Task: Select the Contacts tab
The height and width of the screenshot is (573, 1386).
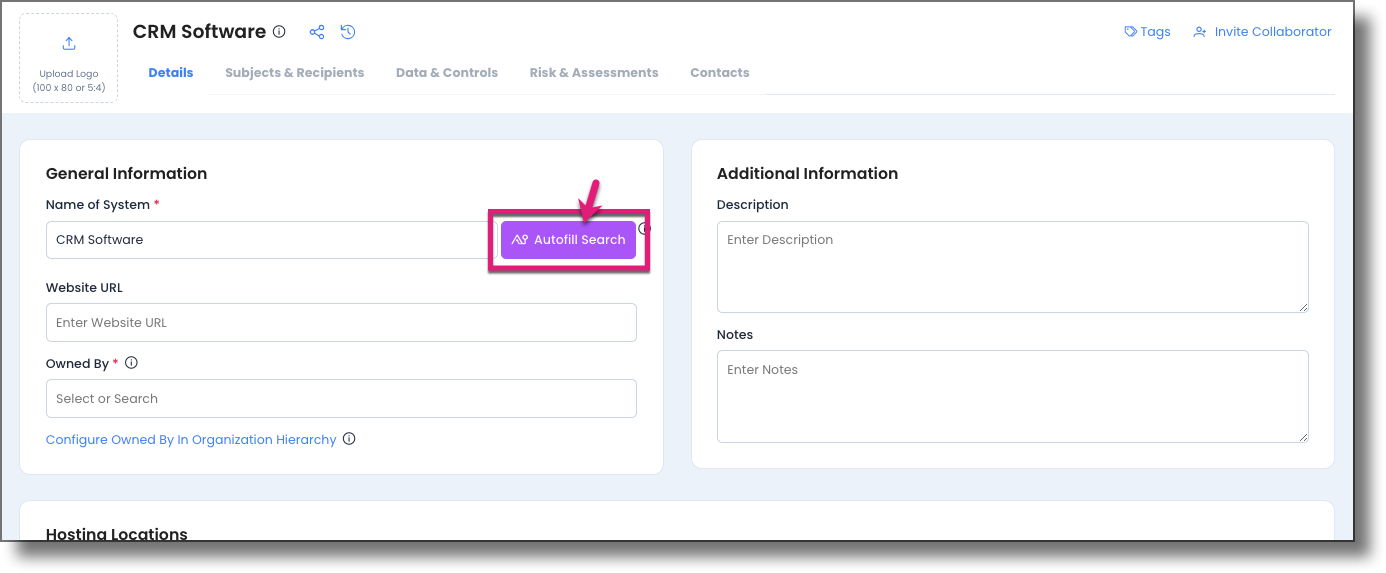Action: point(720,73)
